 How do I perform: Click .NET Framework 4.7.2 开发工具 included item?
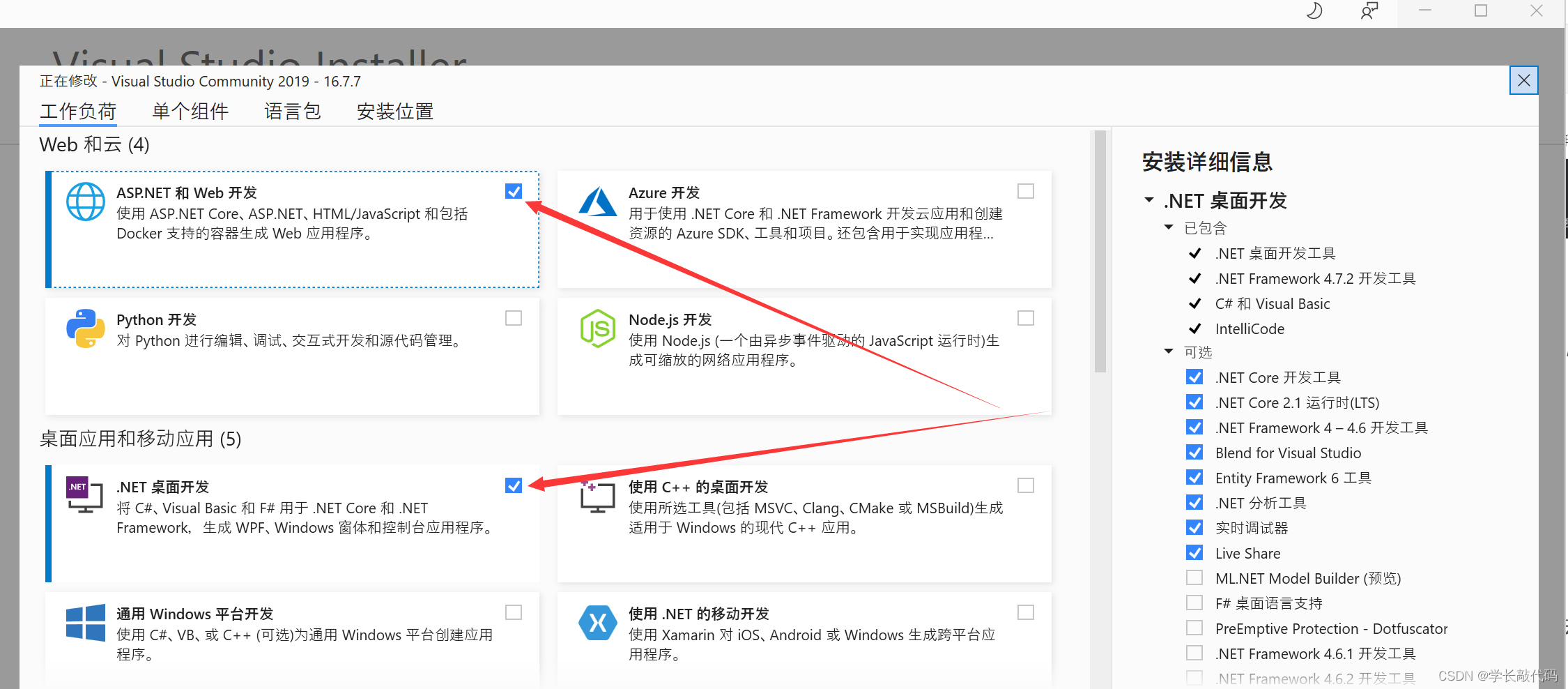pyautogui.click(x=1316, y=279)
